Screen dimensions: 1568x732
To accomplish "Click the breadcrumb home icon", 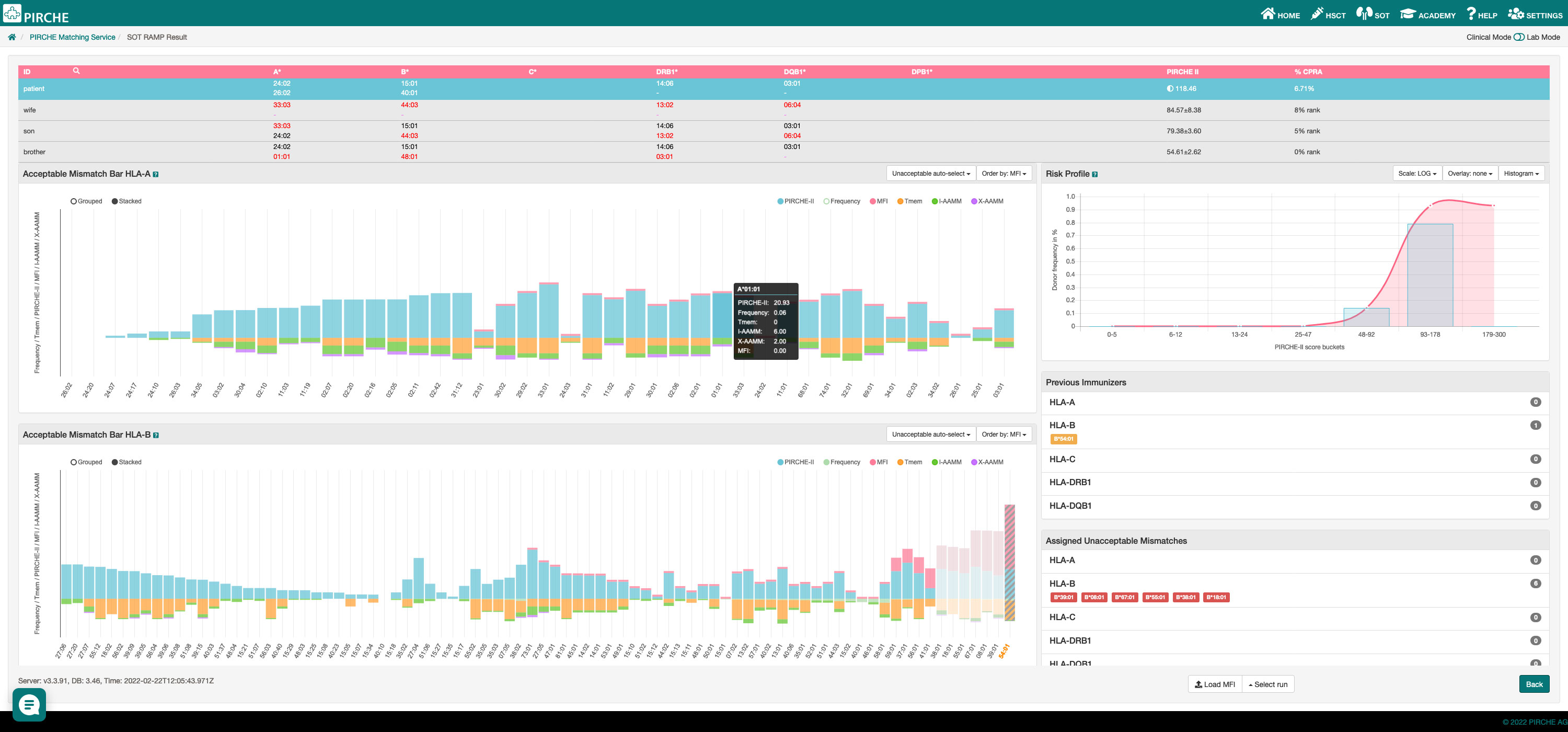I will tap(11, 37).
